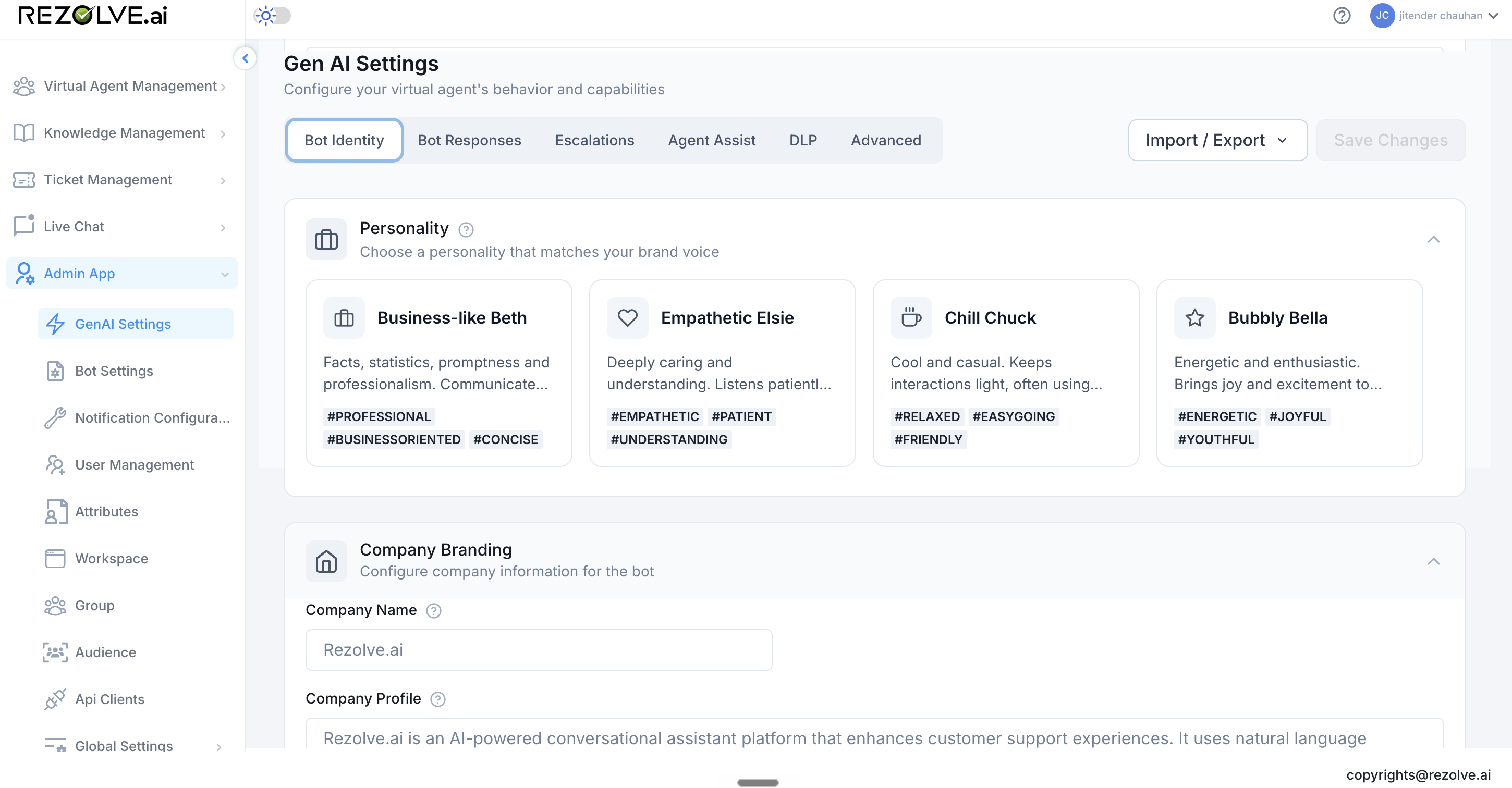Open the help question-mark icon in header
Screen dimensions: 1512x788
tap(1341, 16)
